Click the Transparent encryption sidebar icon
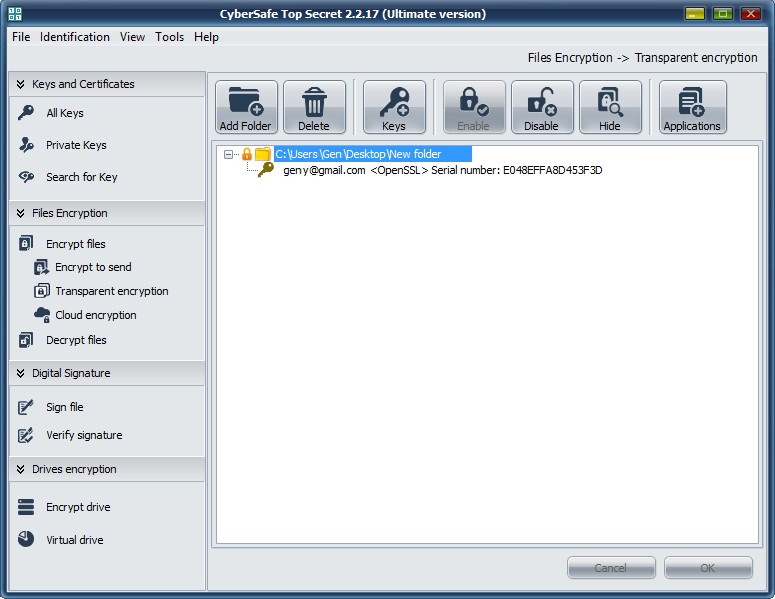The height and width of the screenshot is (599, 775). [x=42, y=291]
